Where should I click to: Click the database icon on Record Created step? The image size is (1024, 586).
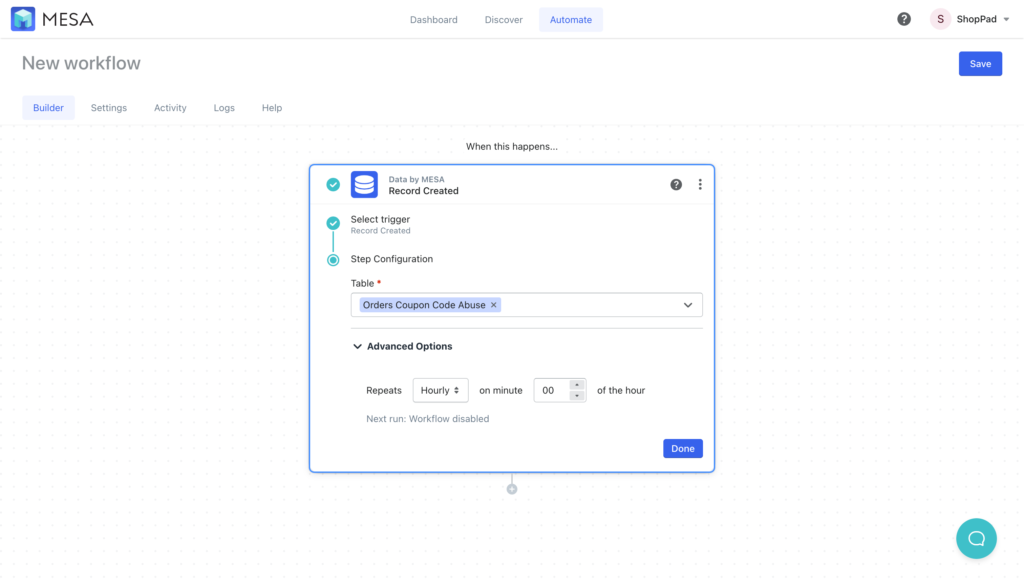[x=364, y=185]
